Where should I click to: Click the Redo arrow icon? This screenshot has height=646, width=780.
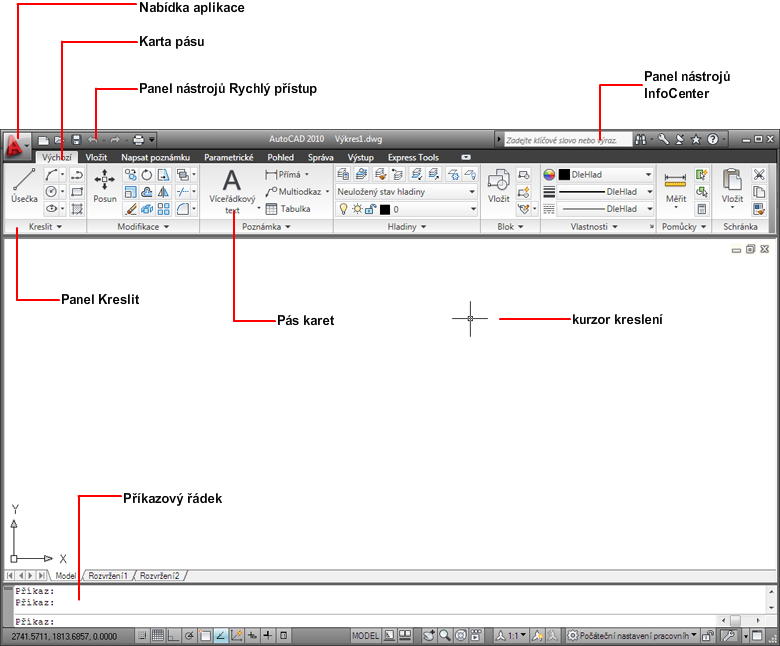click(115, 140)
